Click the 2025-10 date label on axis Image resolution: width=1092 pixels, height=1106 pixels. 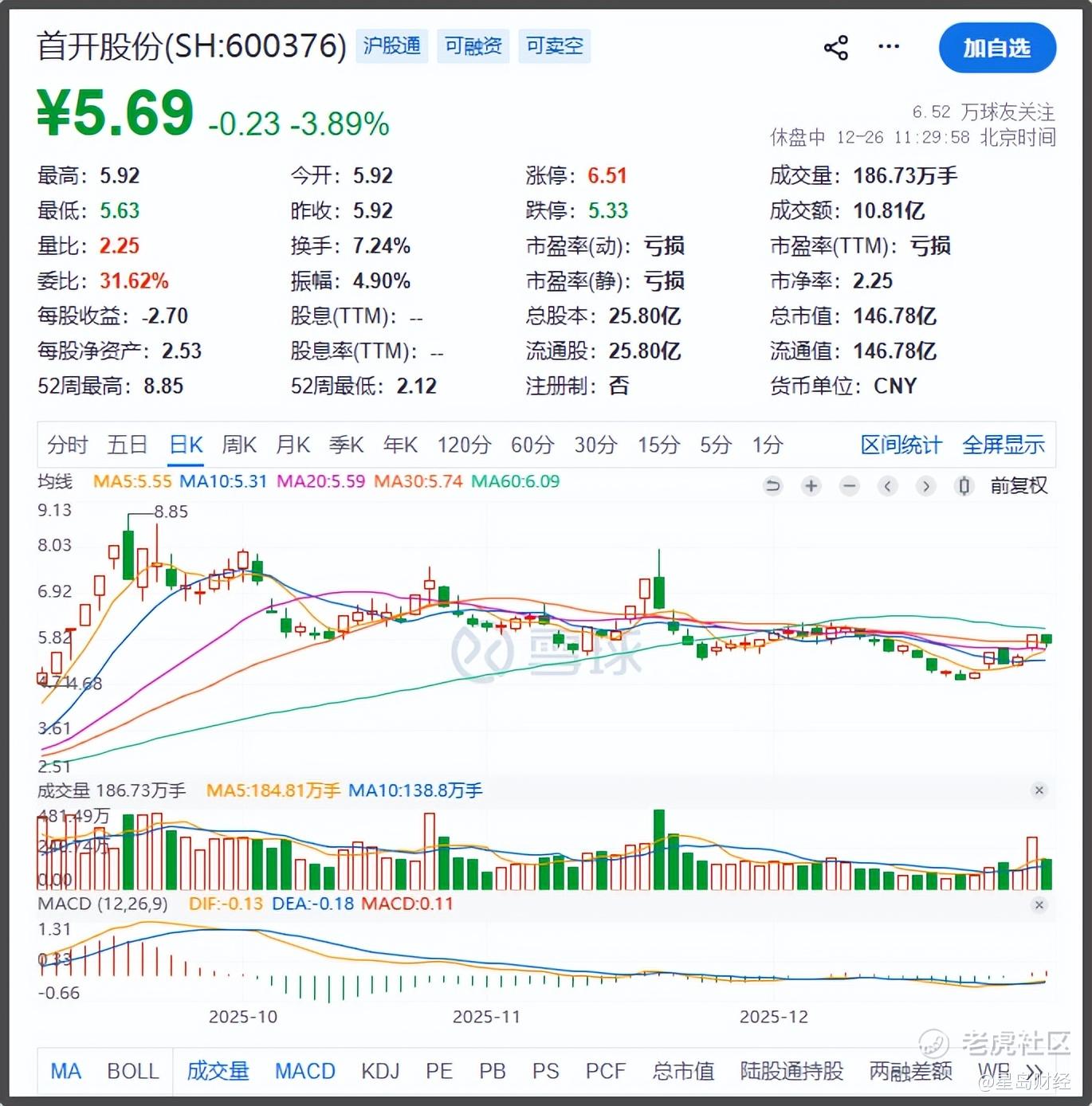point(243,1017)
